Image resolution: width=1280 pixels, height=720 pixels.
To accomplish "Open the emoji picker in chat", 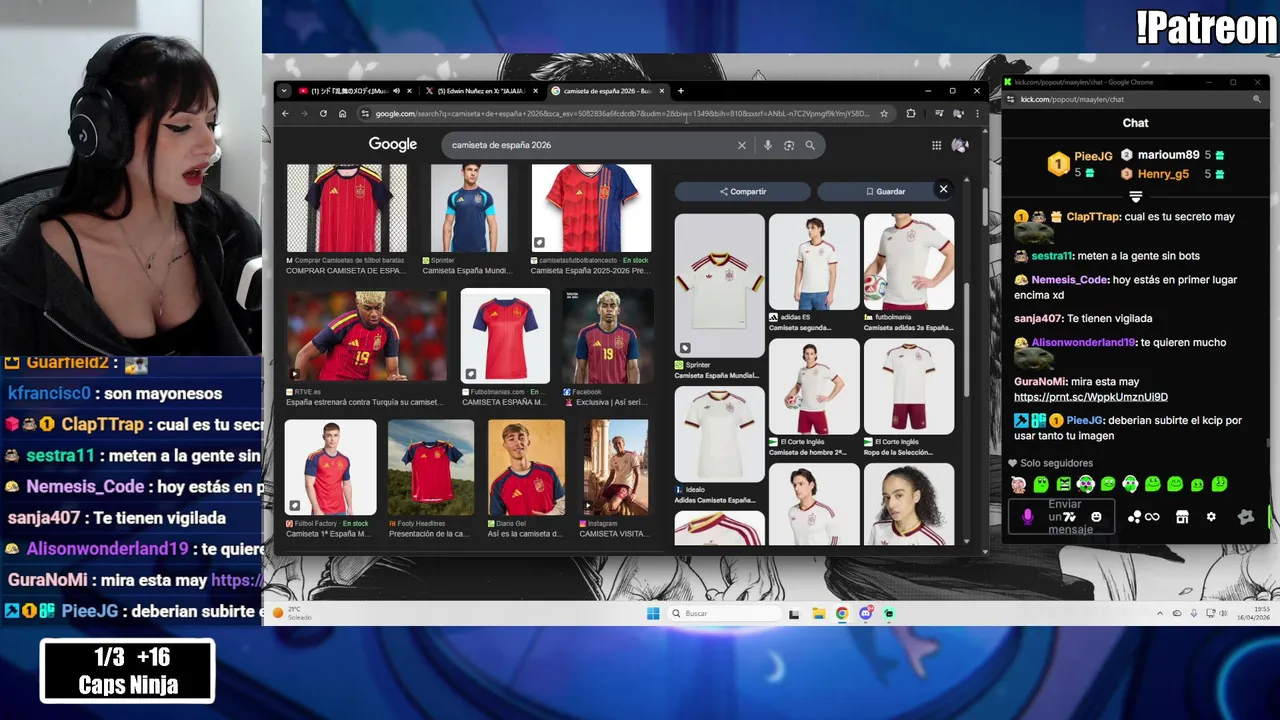I will (1096, 517).
